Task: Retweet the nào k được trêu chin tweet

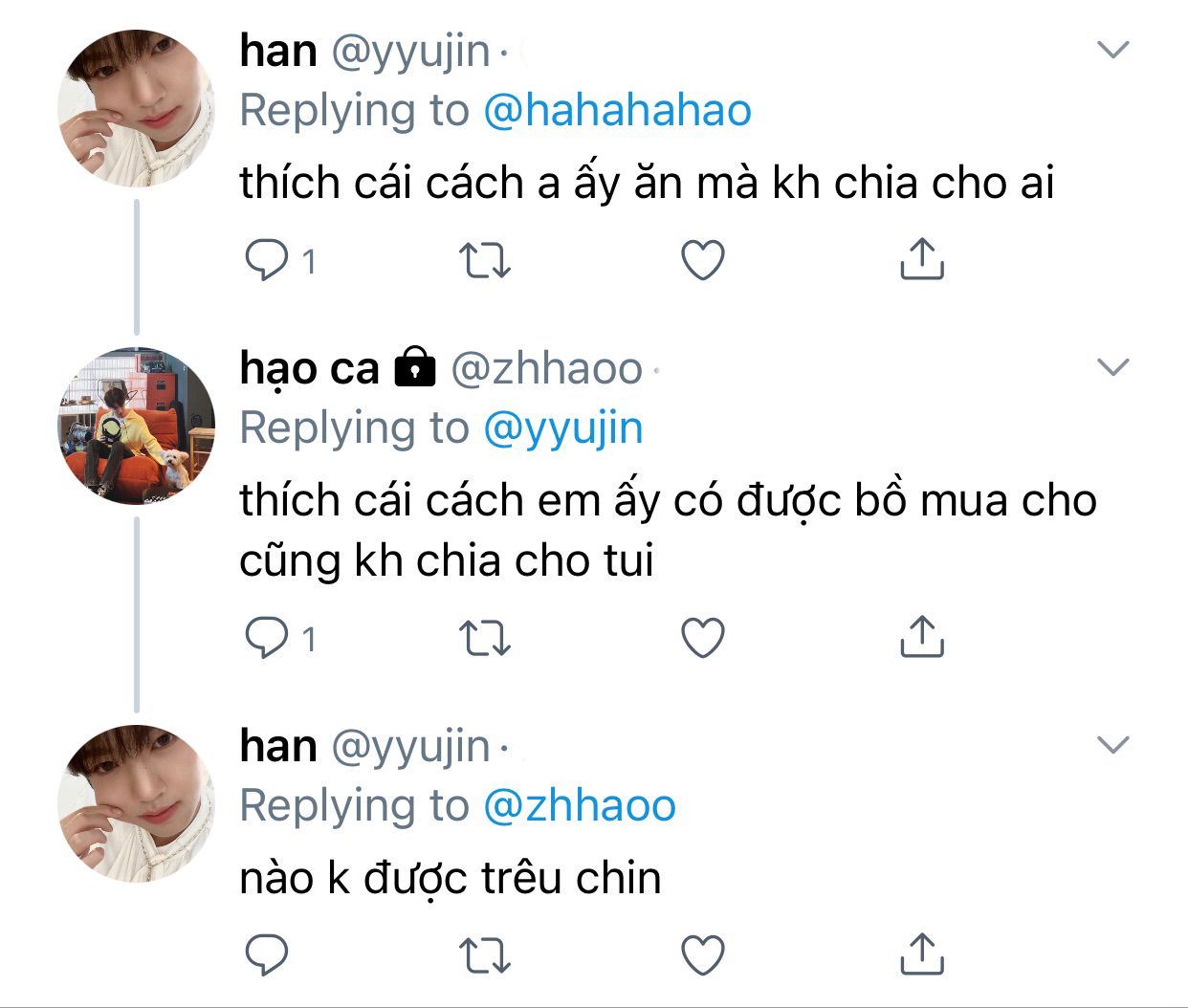Action: tap(485, 954)
